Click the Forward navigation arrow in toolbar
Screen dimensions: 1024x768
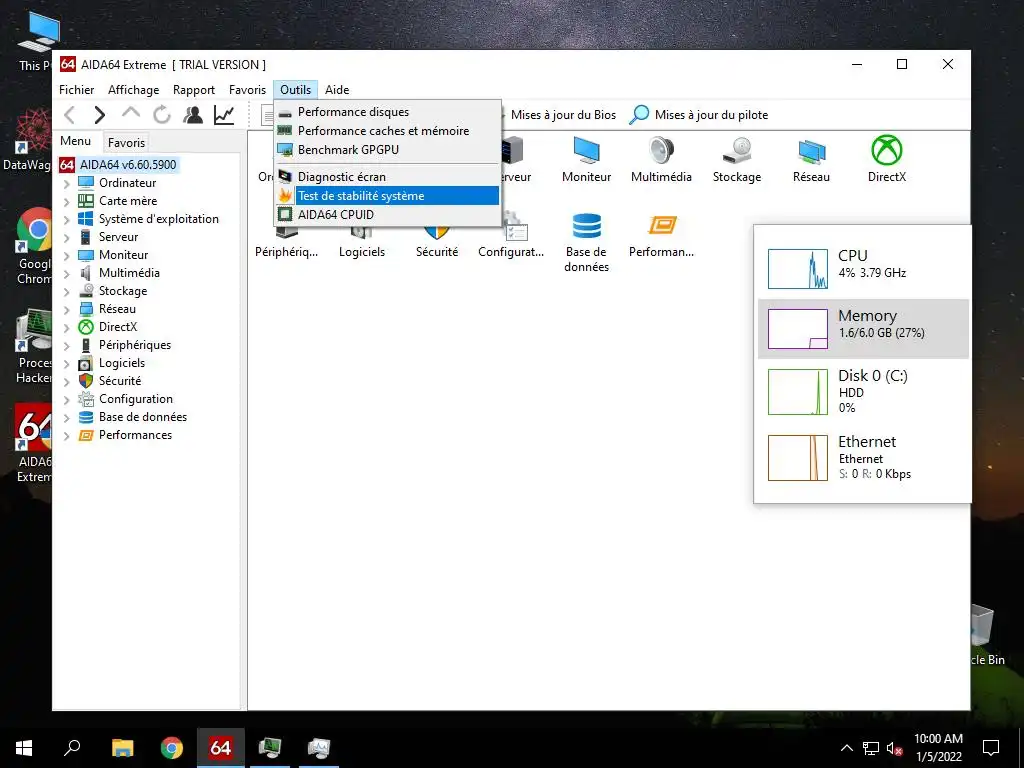tap(99, 115)
